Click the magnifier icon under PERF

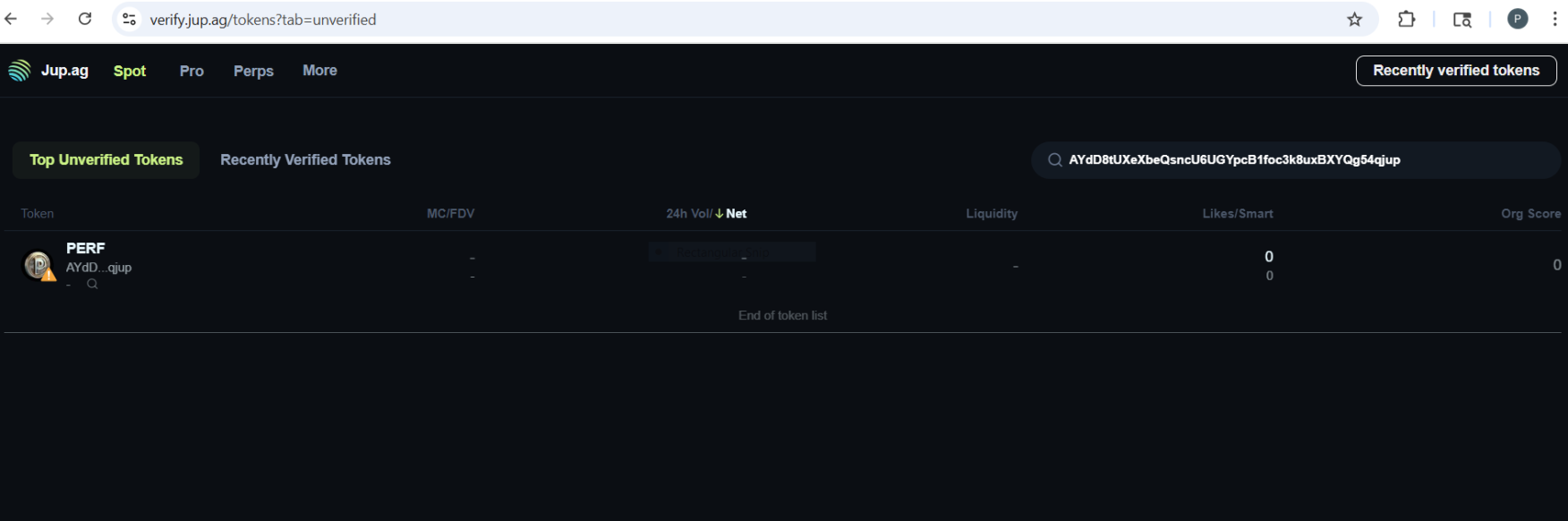(x=92, y=284)
